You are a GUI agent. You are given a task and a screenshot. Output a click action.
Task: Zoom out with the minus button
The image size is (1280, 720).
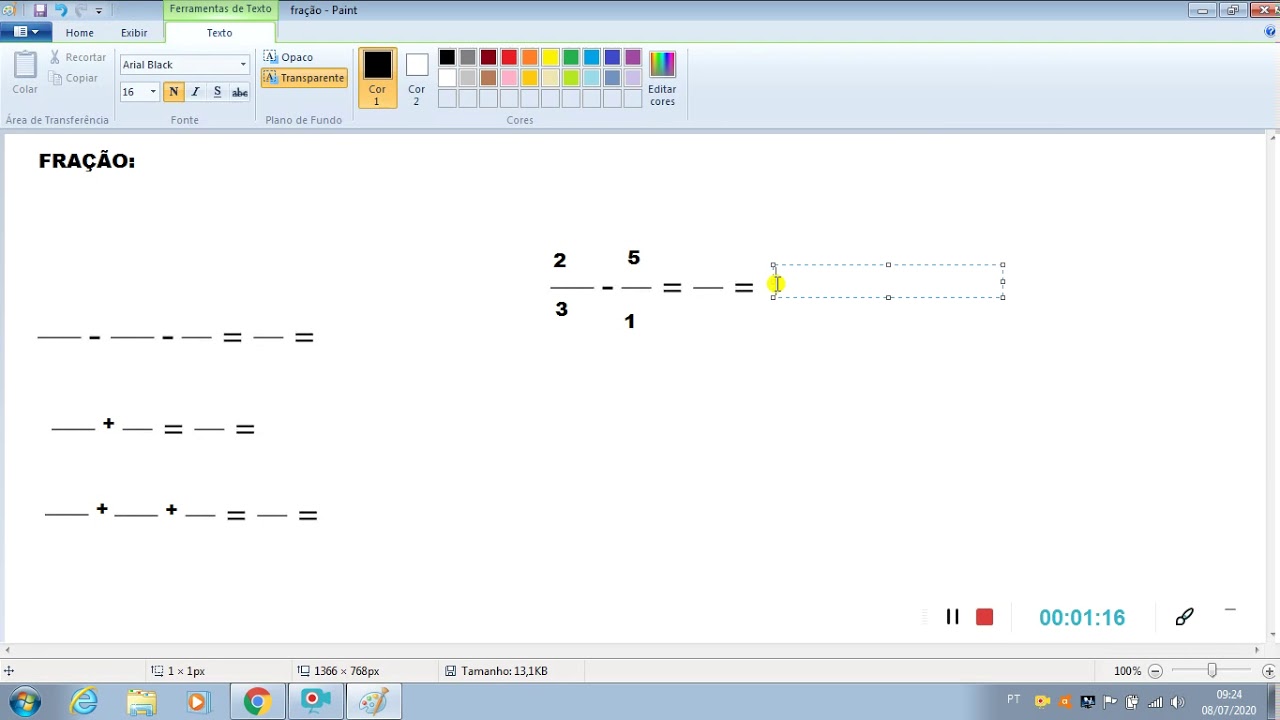tap(1155, 671)
